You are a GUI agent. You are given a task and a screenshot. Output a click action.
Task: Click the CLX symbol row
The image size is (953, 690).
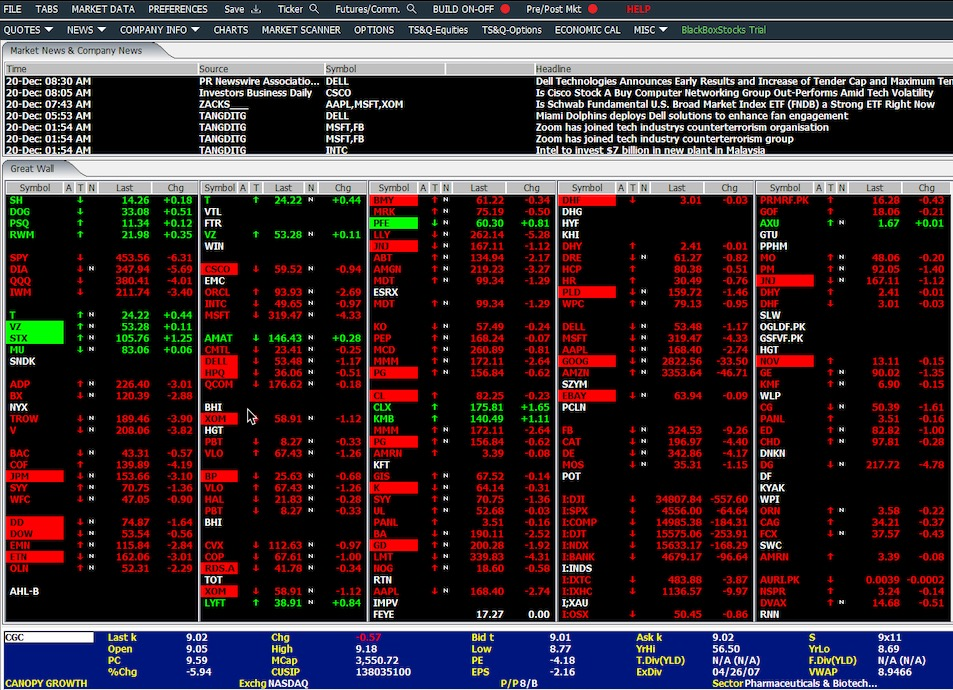pos(461,407)
